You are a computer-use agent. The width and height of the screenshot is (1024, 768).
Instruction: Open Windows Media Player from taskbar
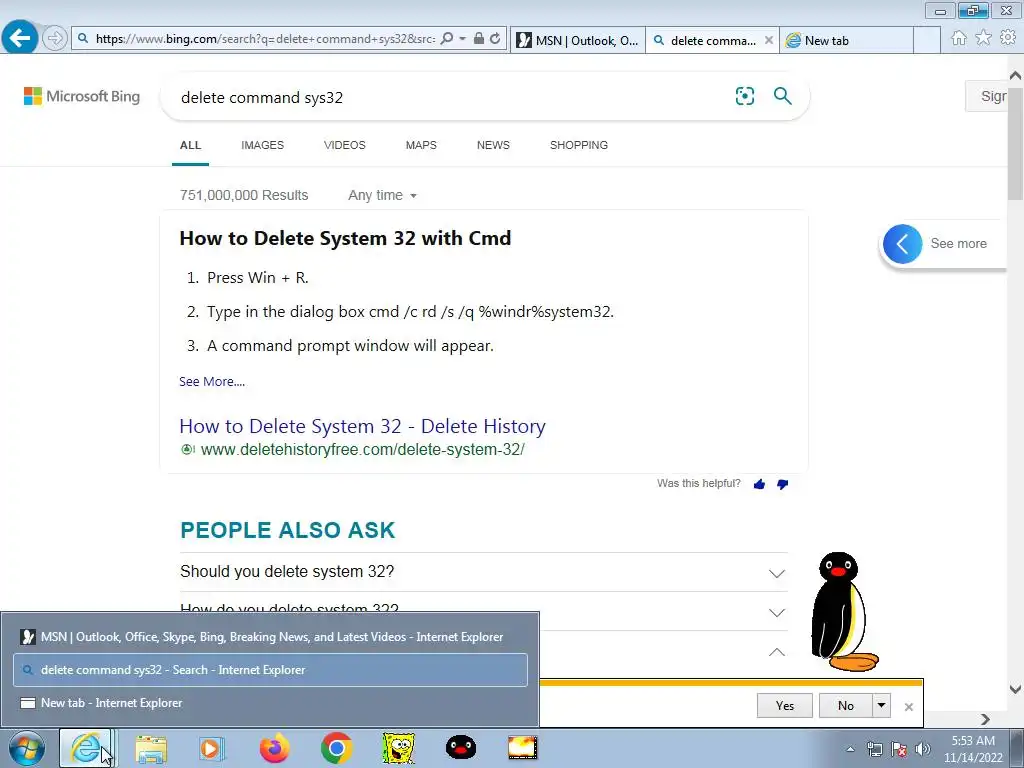[x=212, y=748]
